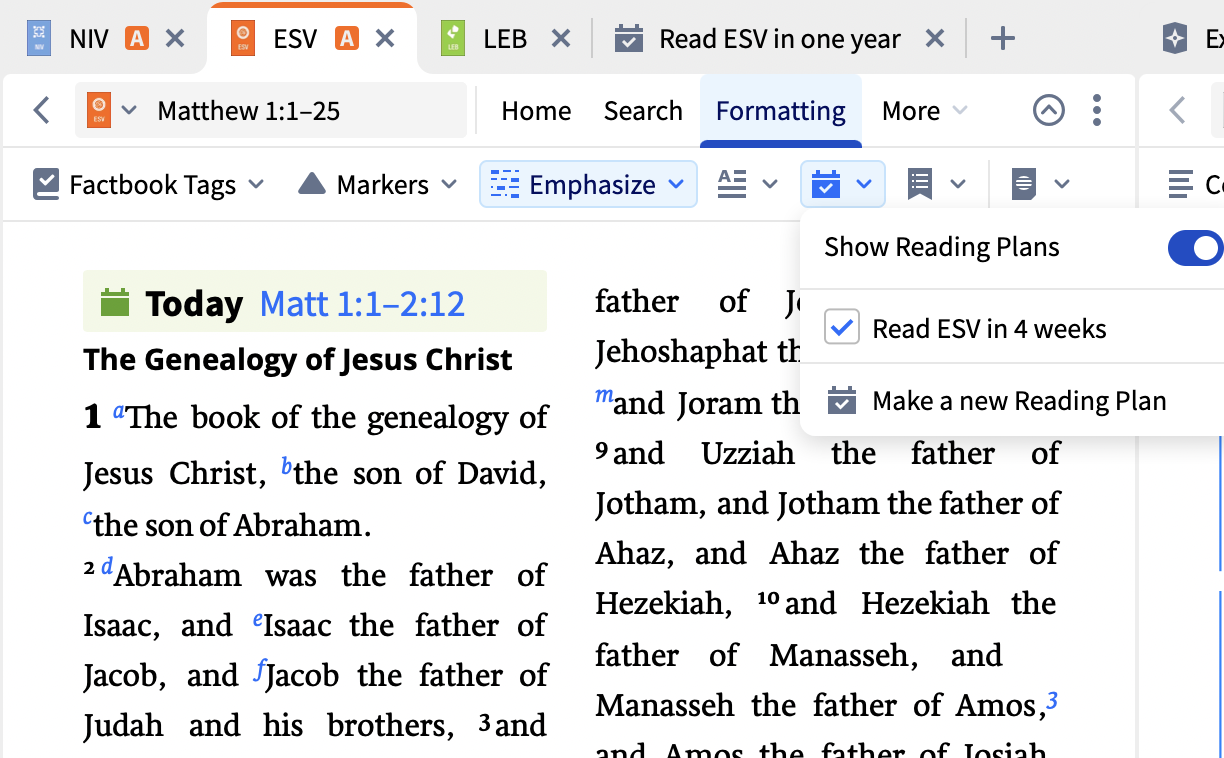The image size is (1224, 758).
Task: Switch to the NIV tab
Action: (88, 39)
